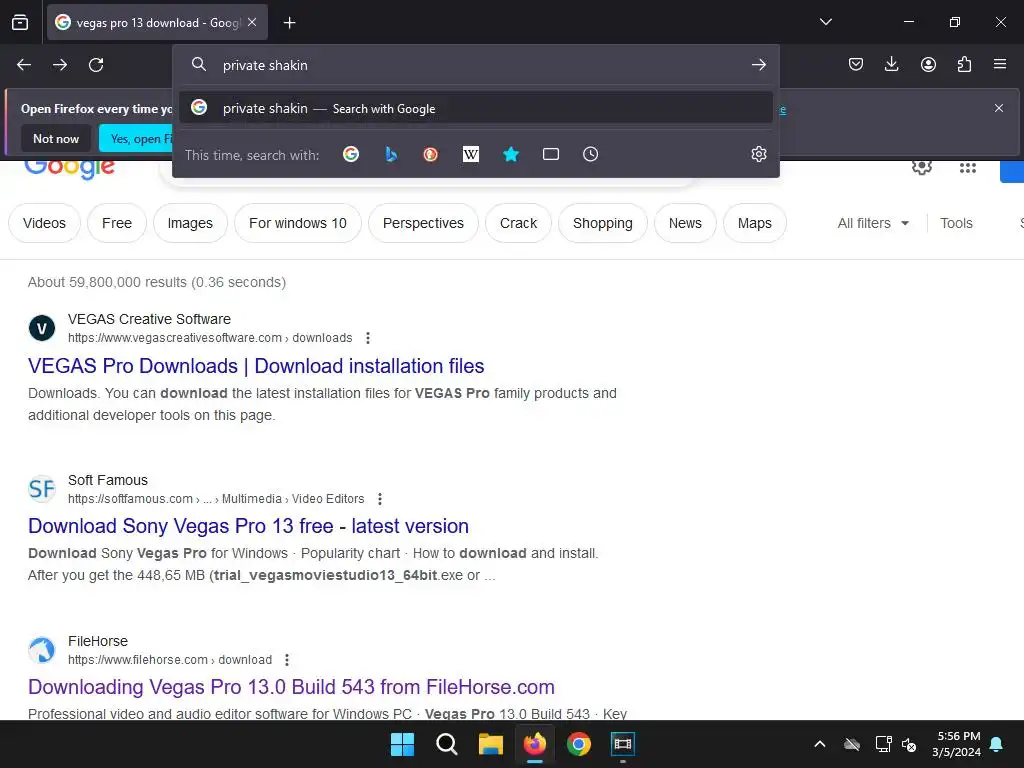Viewport: 1024px width, 768px height.
Task: Search open tabs with the tab icon
Action: click(x=551, y=154)
